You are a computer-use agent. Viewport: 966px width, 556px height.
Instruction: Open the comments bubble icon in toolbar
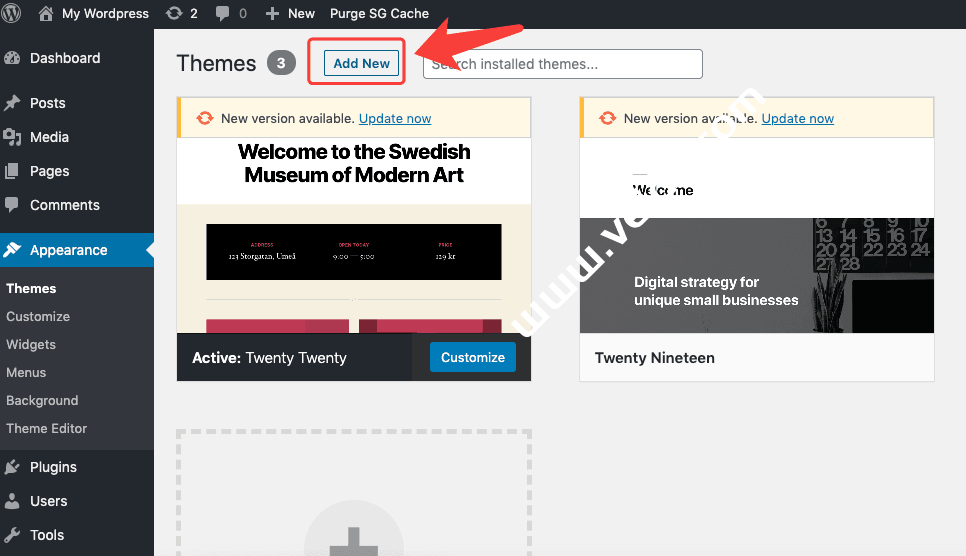tap(222, 14)
